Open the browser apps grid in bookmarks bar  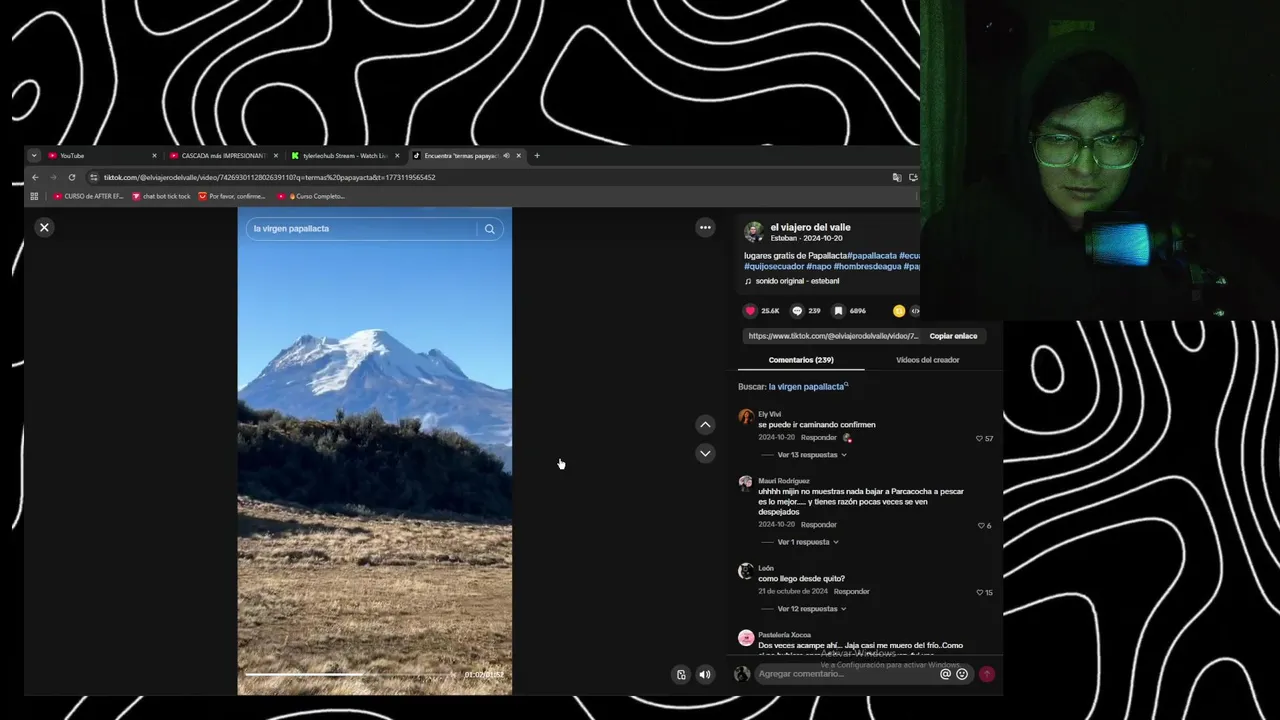tap(34, 196)
